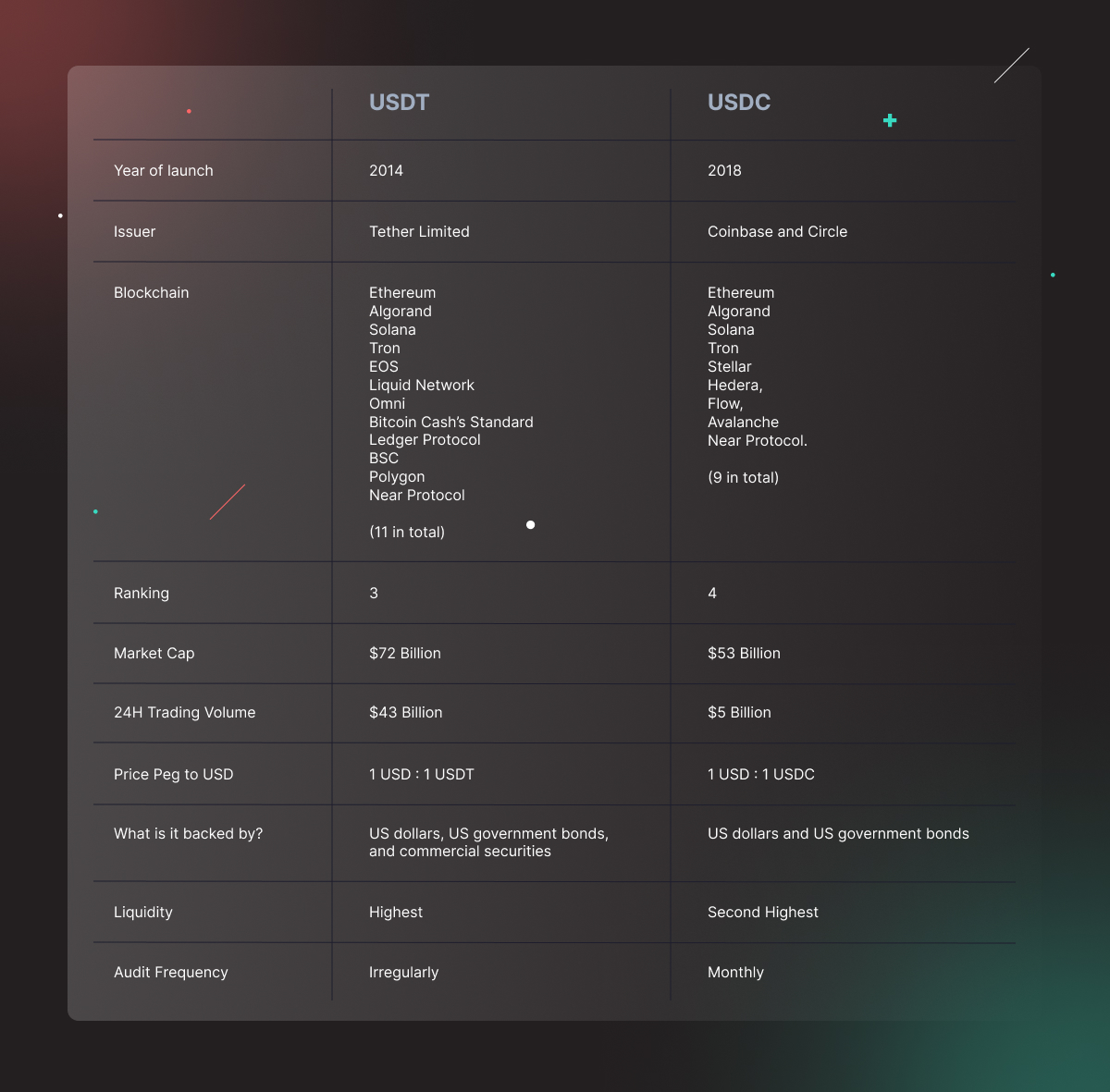Viewport: 1110px width, 1092px height.
Task: Click '1 USD : 1 USDC' cell
Action: 761,774
